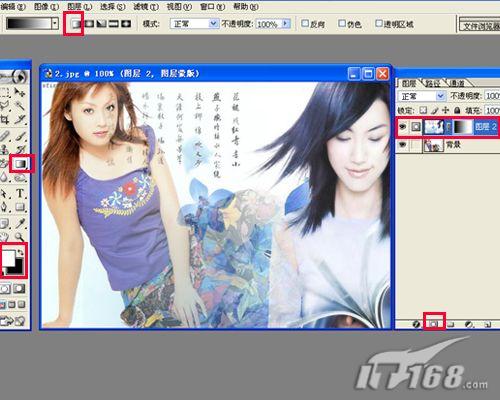Select the Lasso tool
This screenshot has width=500, height=400.
tap(5, 105)
